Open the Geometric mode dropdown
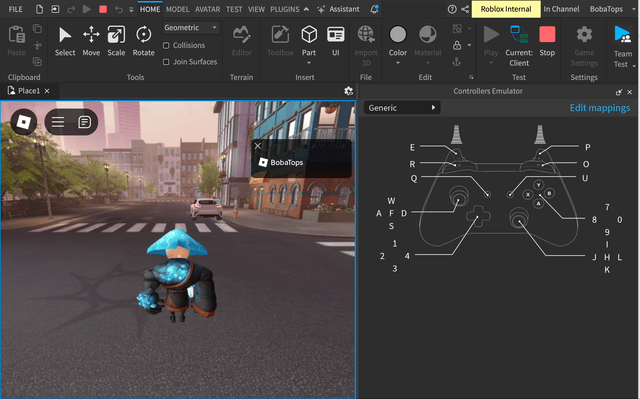640x399 pixels. (191, 28)
